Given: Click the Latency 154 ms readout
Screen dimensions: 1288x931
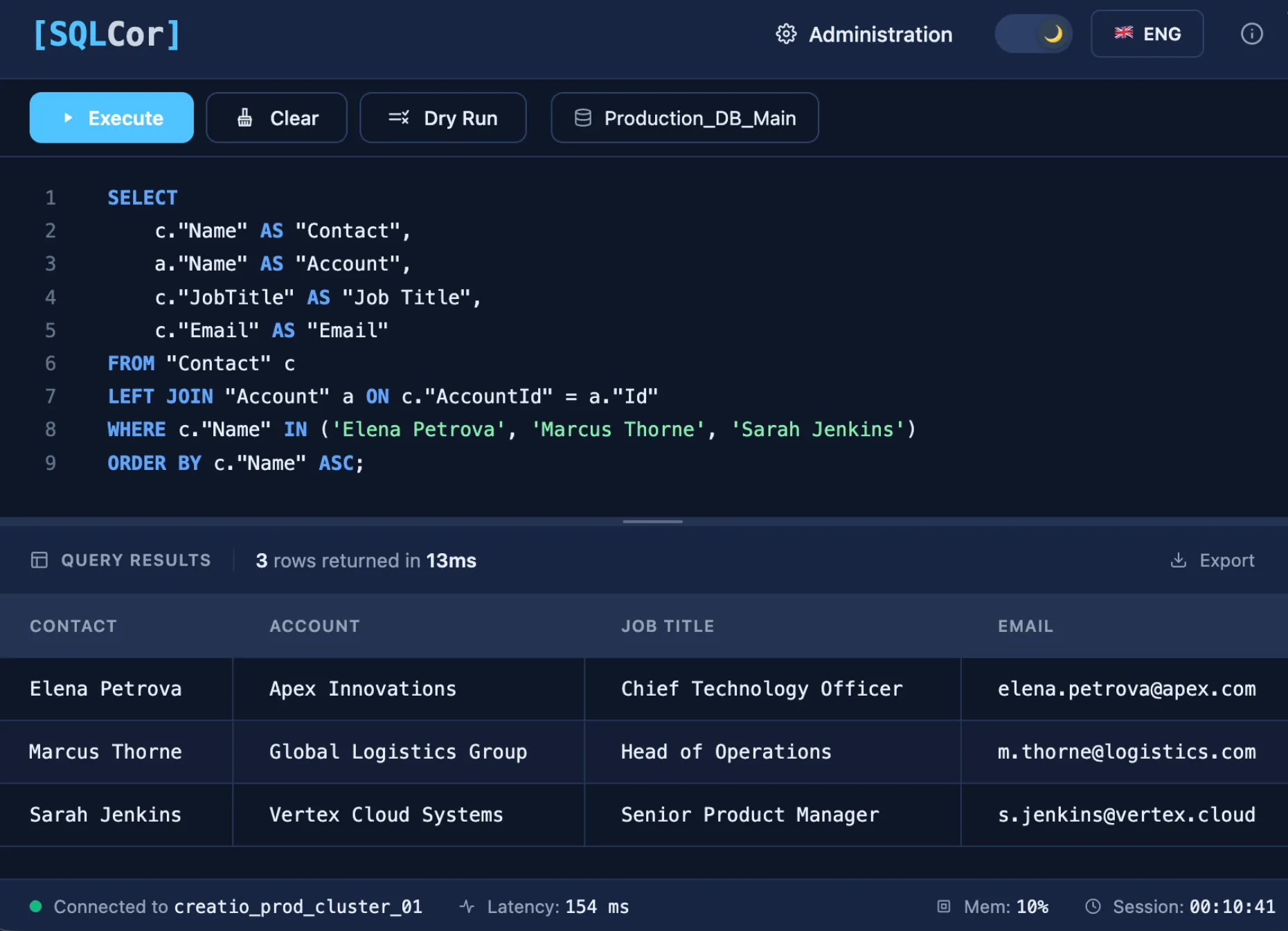Looking at the screenshot, I should 558,907.
